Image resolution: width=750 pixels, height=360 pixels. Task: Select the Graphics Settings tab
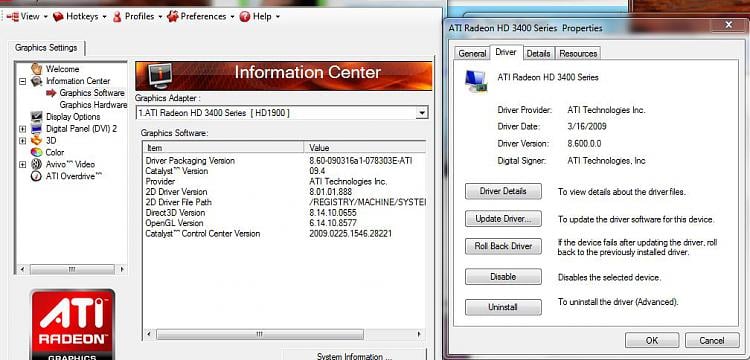[x=46, y=48]
